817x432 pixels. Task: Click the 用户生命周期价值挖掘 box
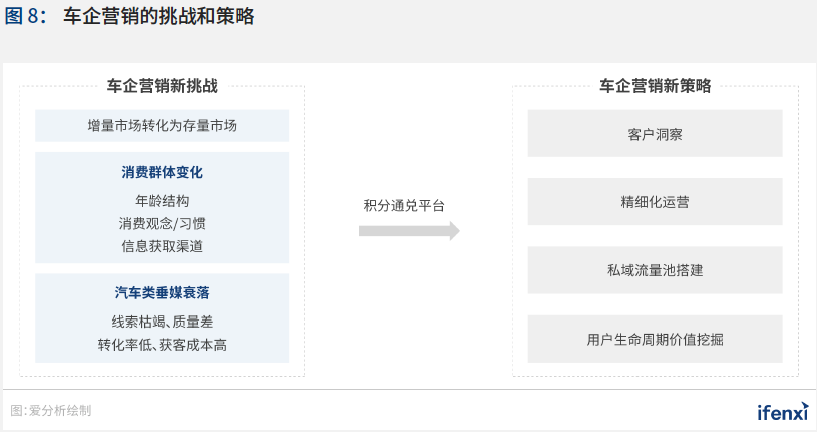(655, 339)
